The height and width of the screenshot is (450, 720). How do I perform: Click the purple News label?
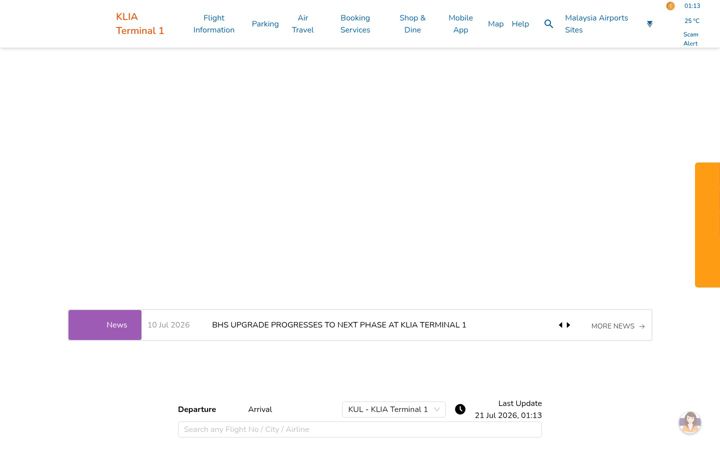pos(105,325)
